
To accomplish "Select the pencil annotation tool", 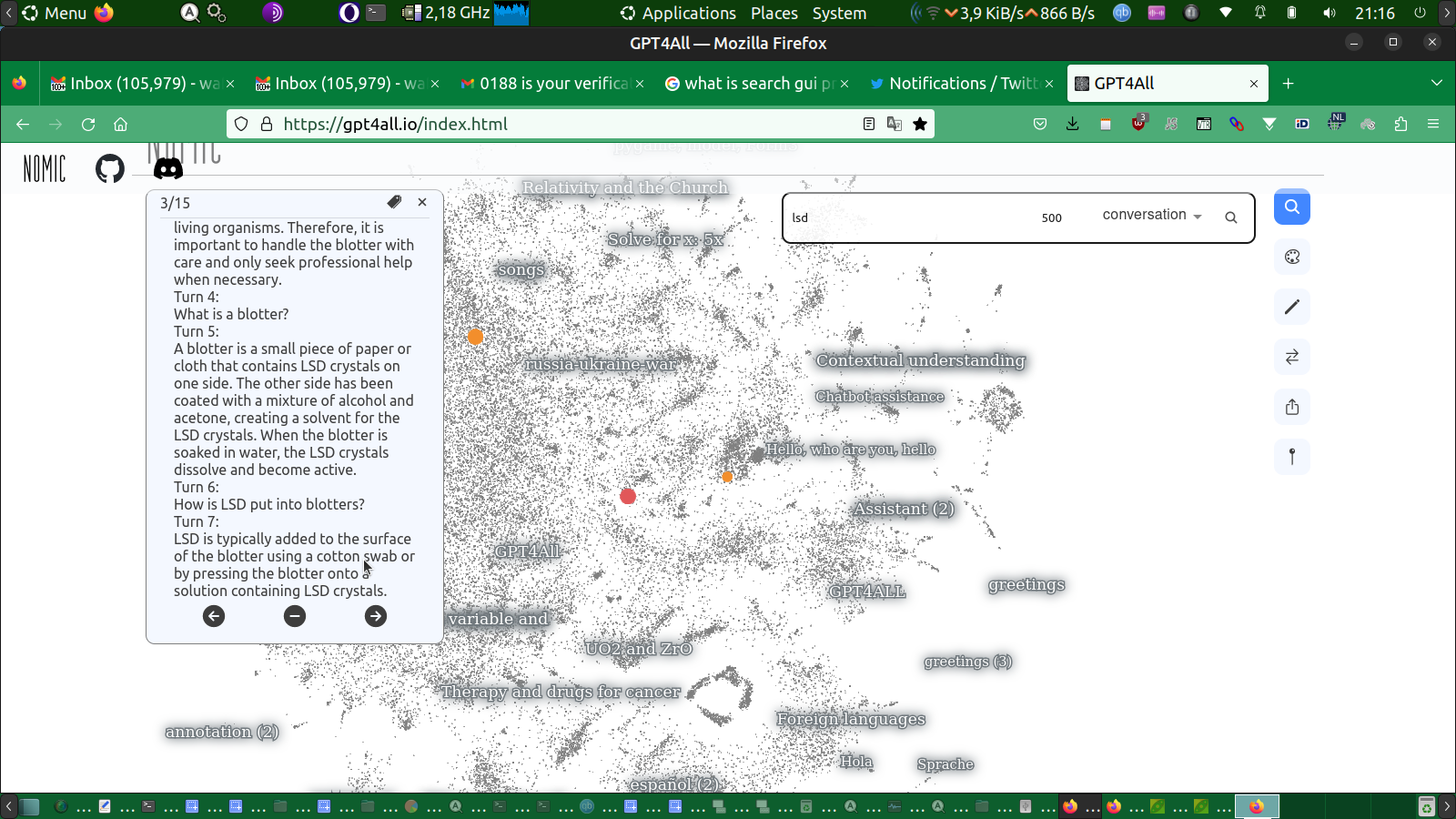I will click(x=1292, y=307).
